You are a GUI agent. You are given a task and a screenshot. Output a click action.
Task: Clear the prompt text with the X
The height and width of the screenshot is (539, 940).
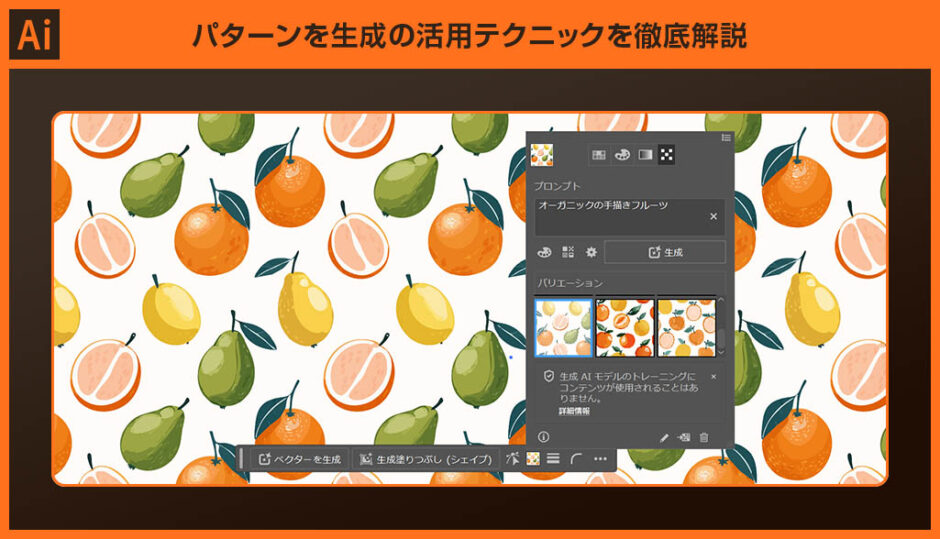point(713,216)
